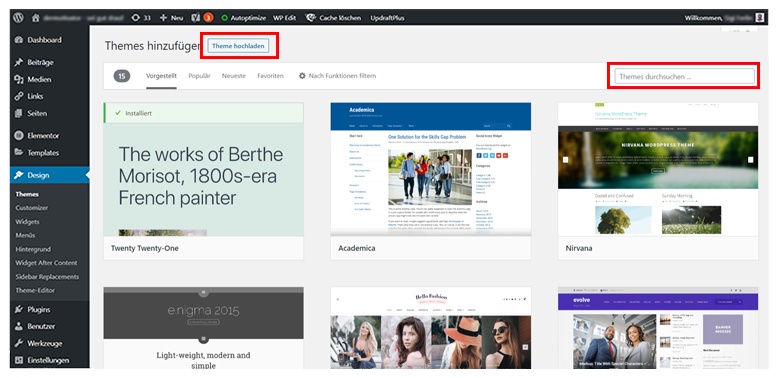
Task: Select the Design menu in the sidebar
Action: [50, 175]
